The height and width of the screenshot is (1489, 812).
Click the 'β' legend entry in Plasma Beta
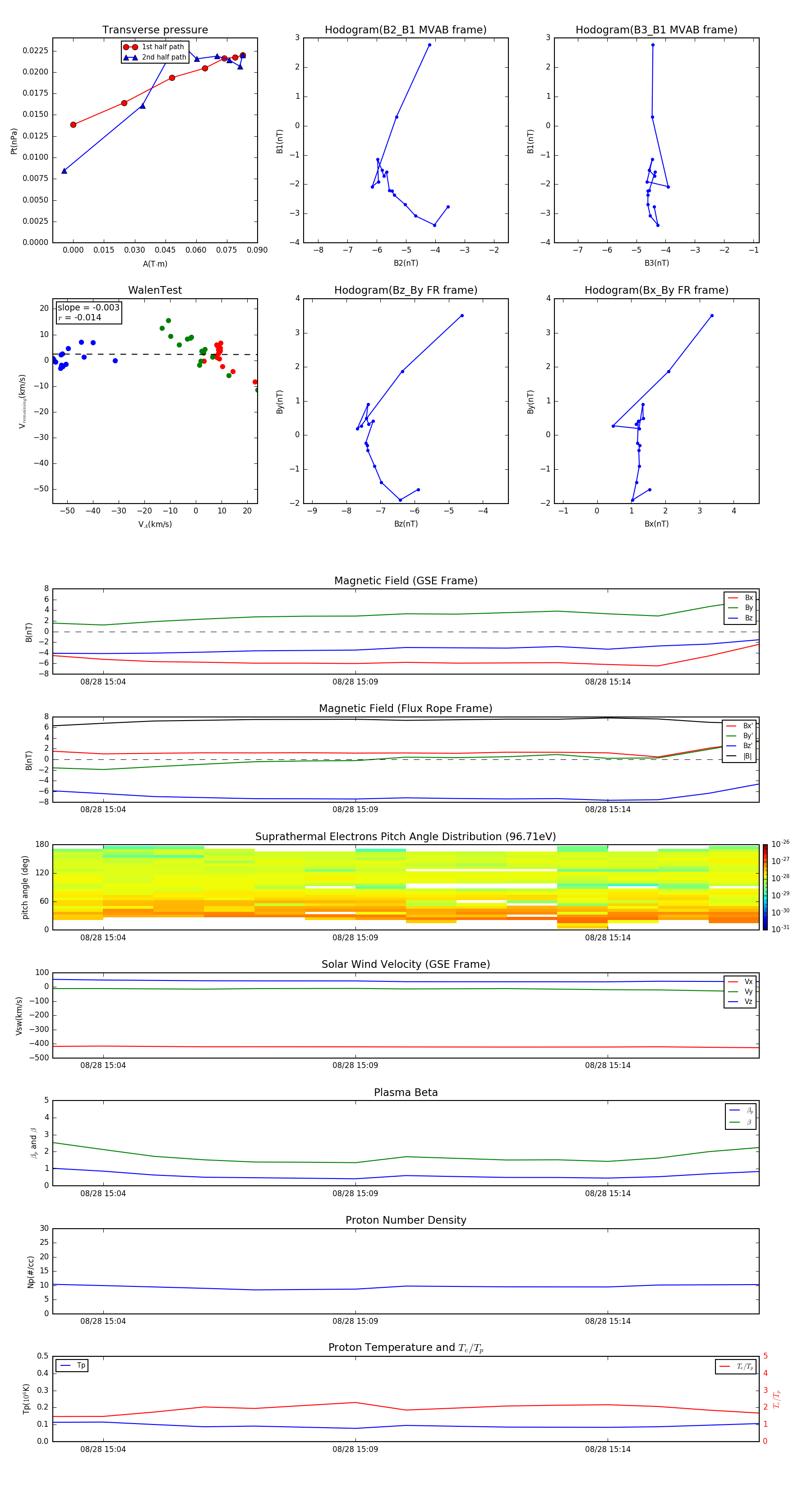pyautogui.click(x=742, y=1122)
